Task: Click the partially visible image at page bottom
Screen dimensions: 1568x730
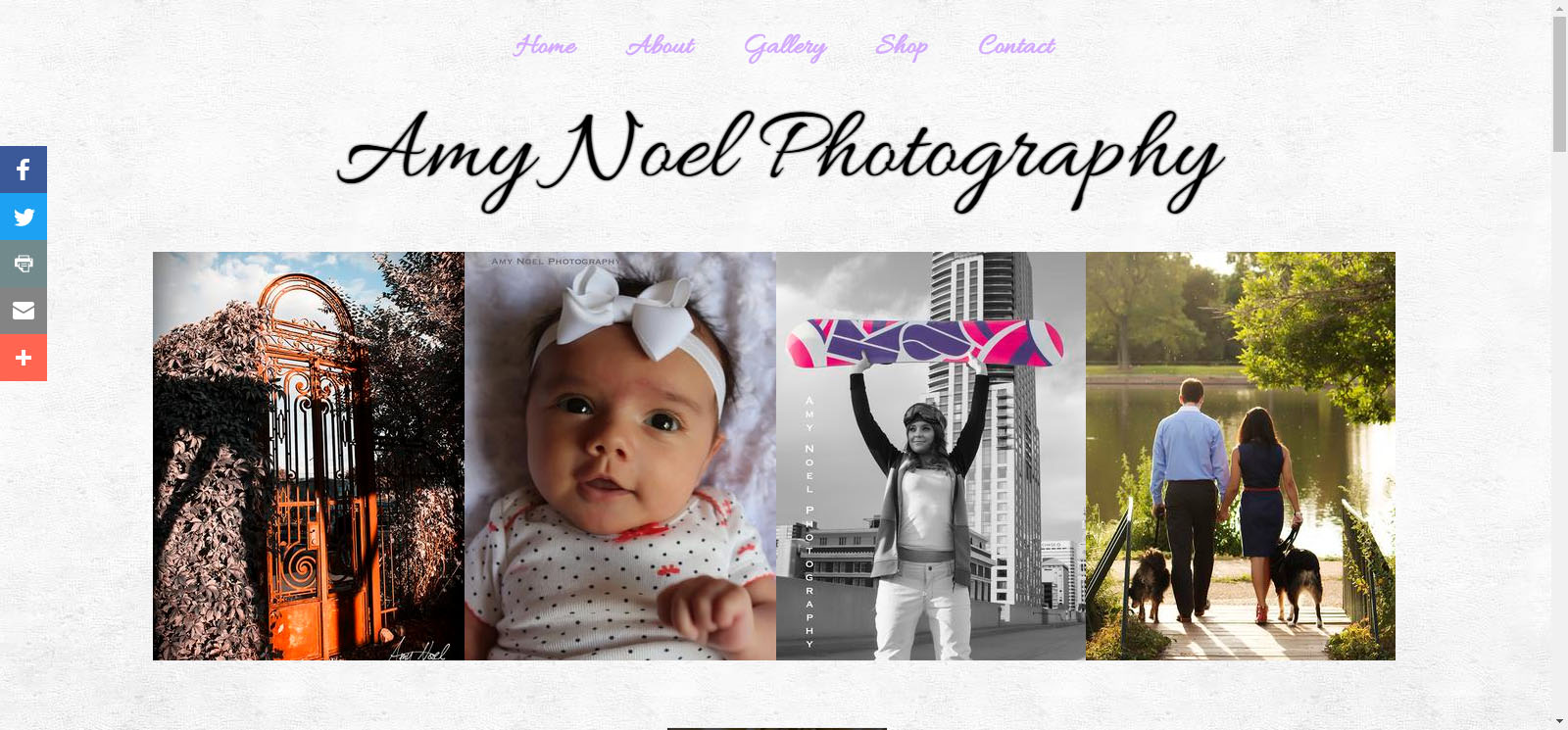Action: (776, 728)
